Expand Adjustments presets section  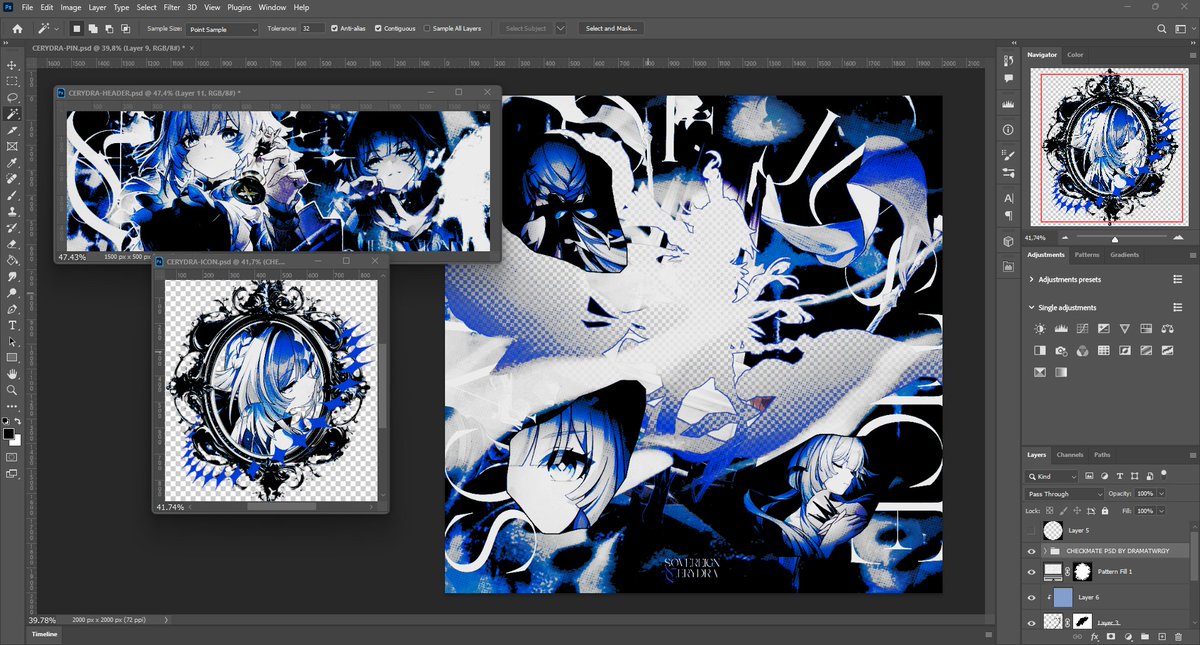(1032, 280)
